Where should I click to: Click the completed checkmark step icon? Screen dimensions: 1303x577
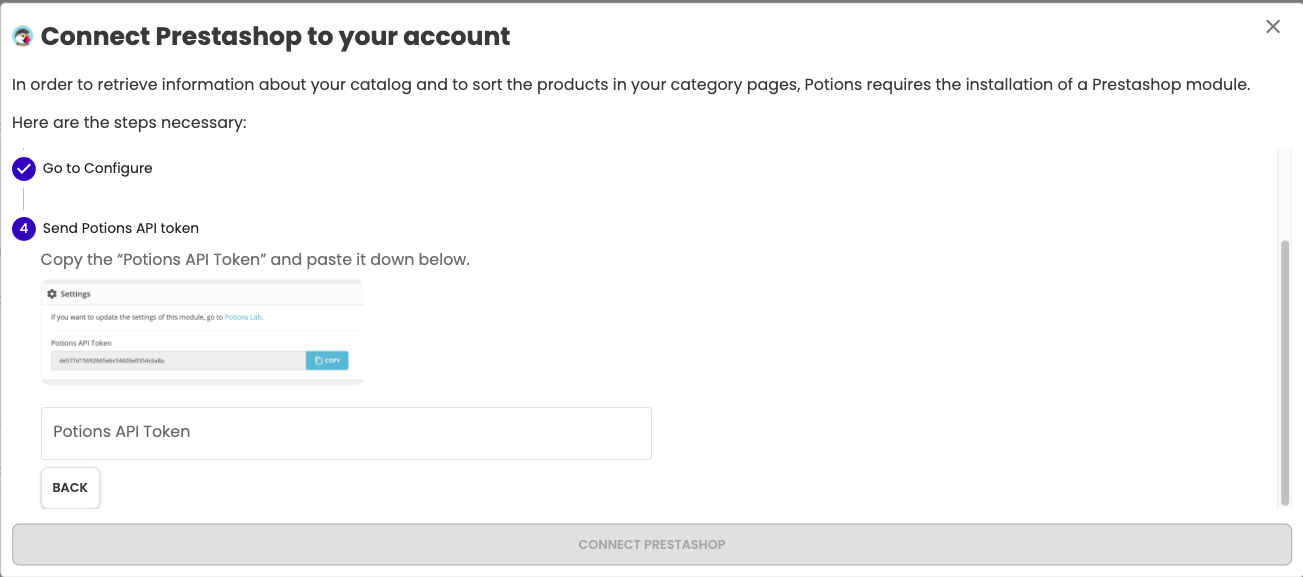[24, 168]
